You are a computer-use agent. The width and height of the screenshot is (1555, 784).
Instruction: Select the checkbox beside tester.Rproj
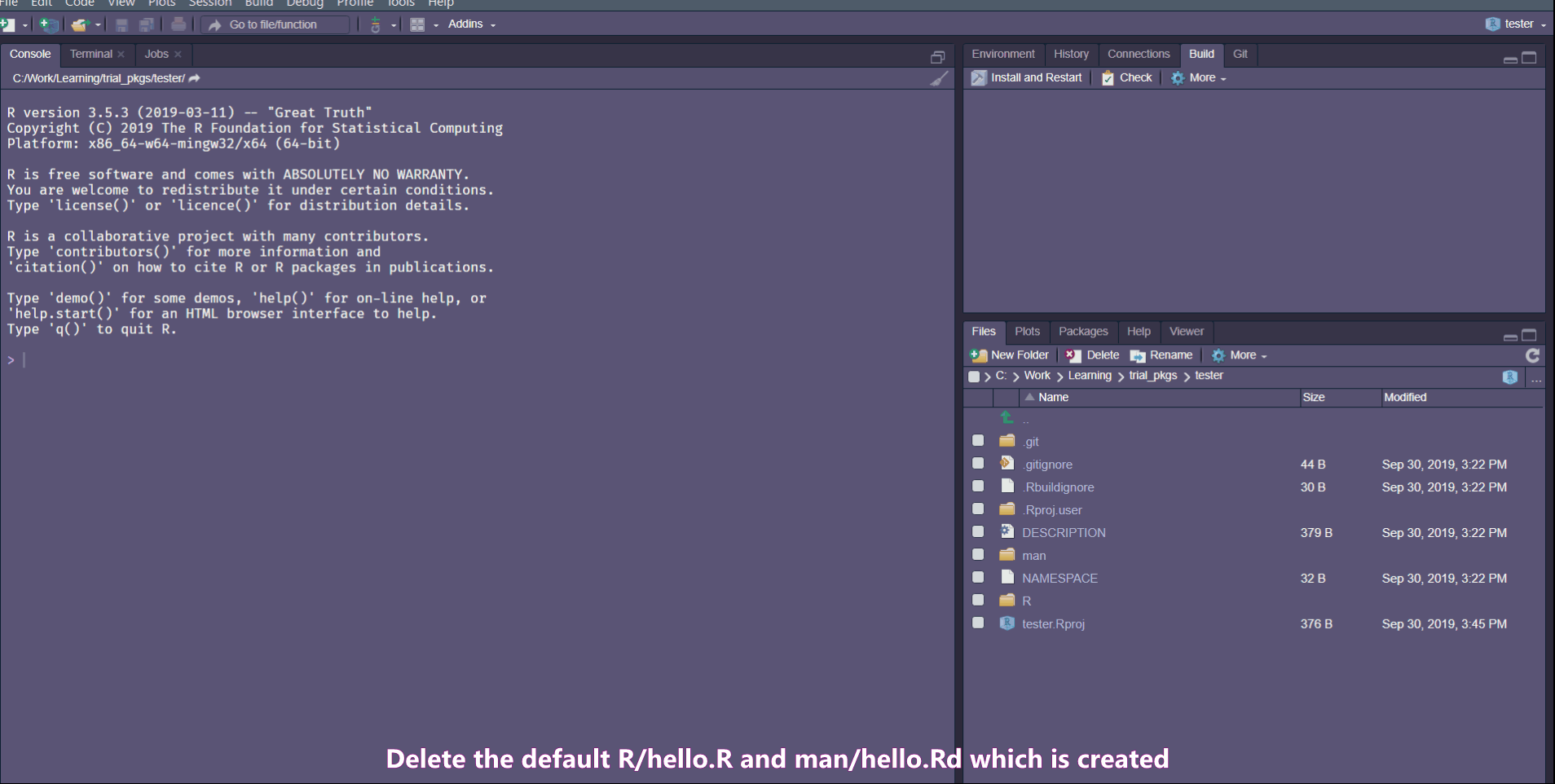(978, 623)
